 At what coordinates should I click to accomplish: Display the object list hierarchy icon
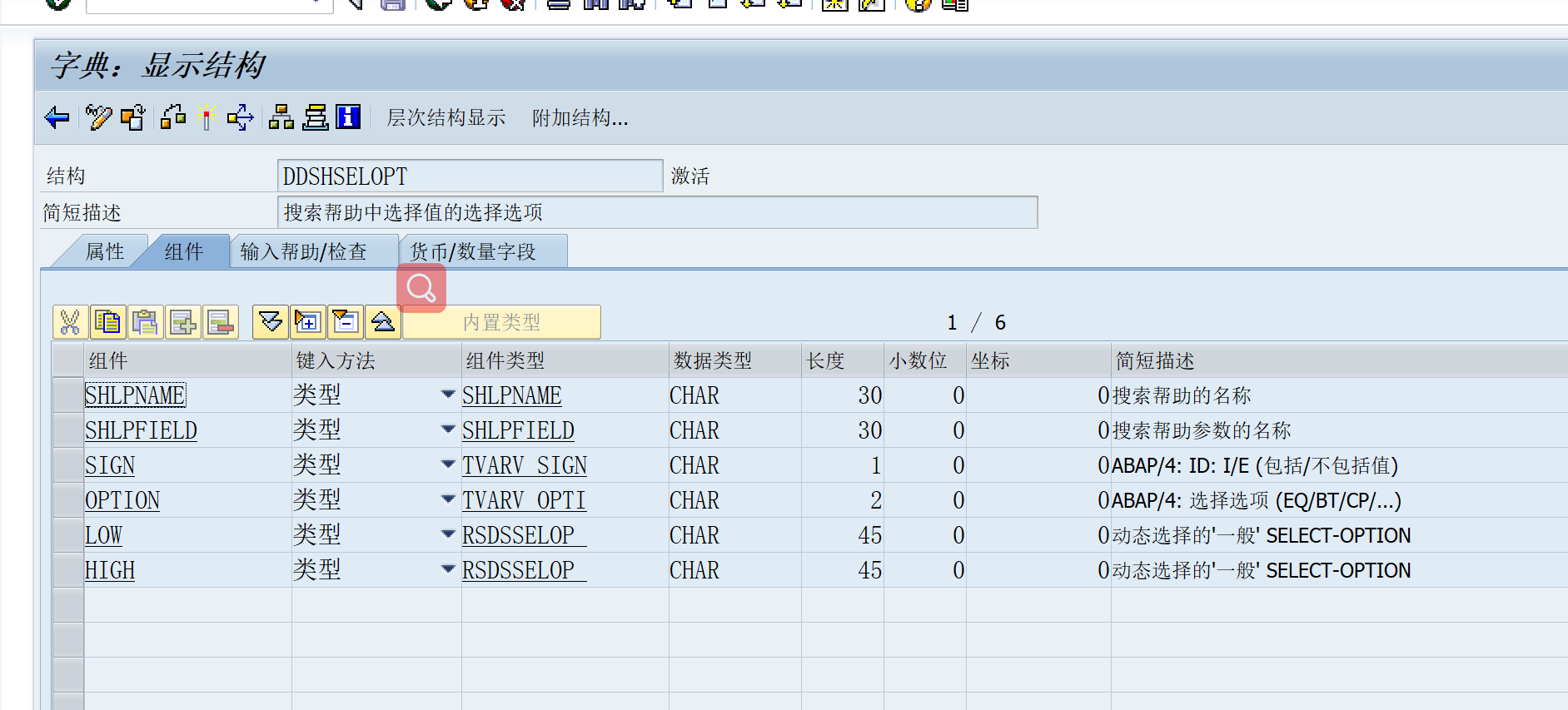(281, 117)
